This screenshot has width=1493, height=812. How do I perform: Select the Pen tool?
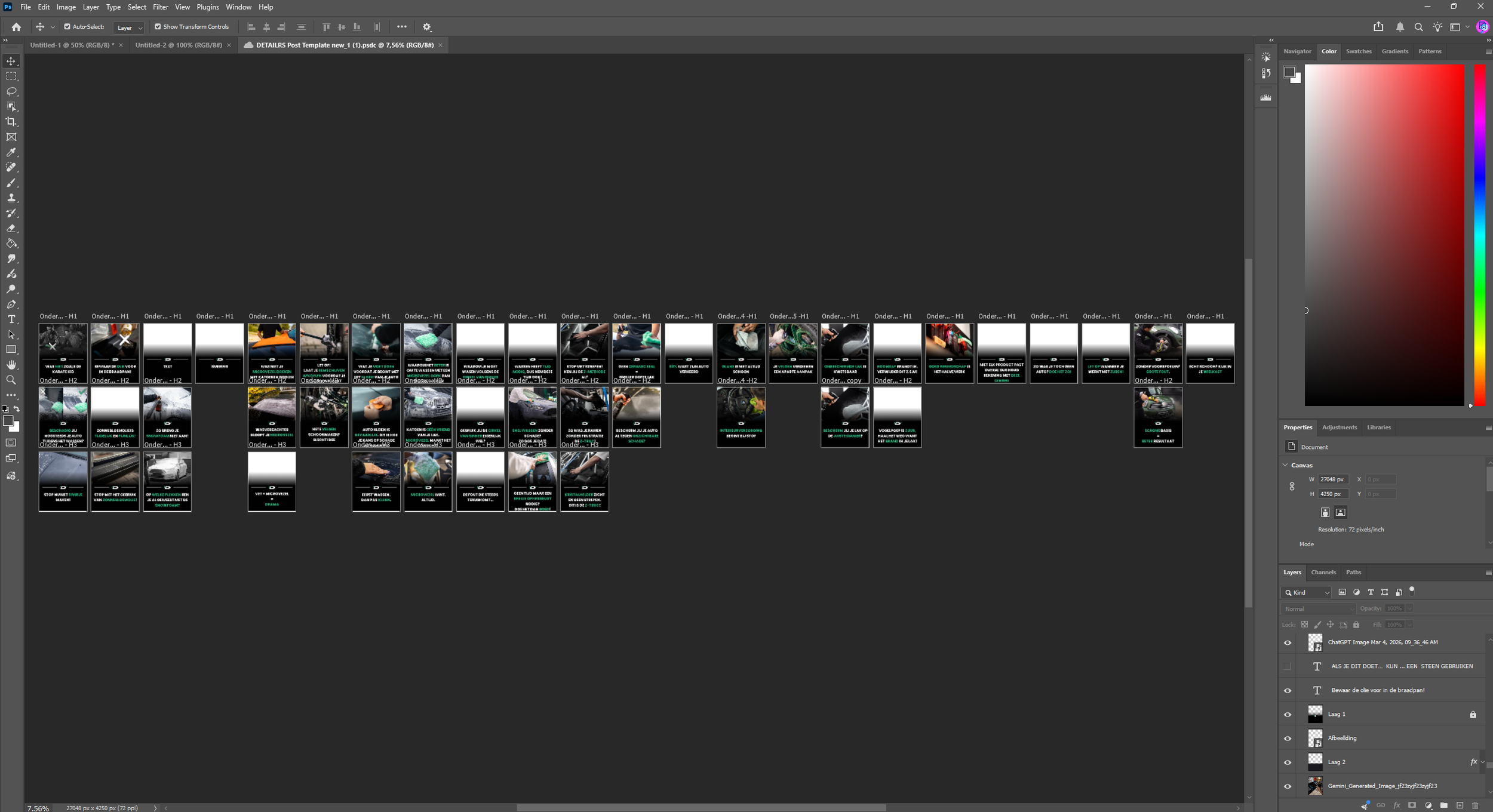11,304
